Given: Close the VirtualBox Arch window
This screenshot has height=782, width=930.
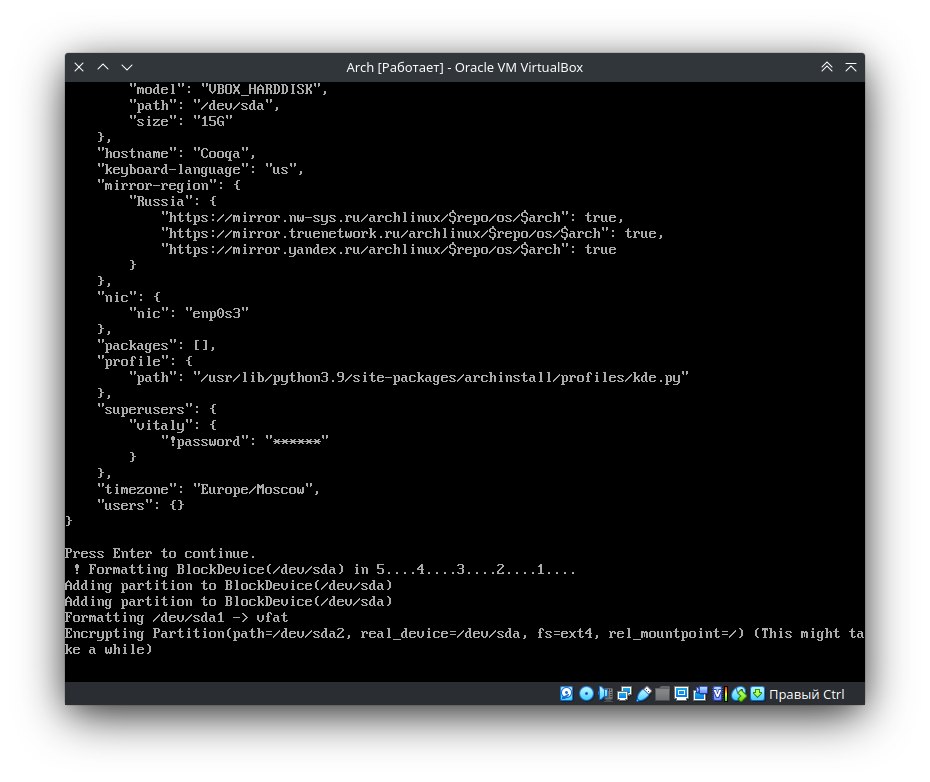Looking at the screenshot, I should tap(79, 67).
